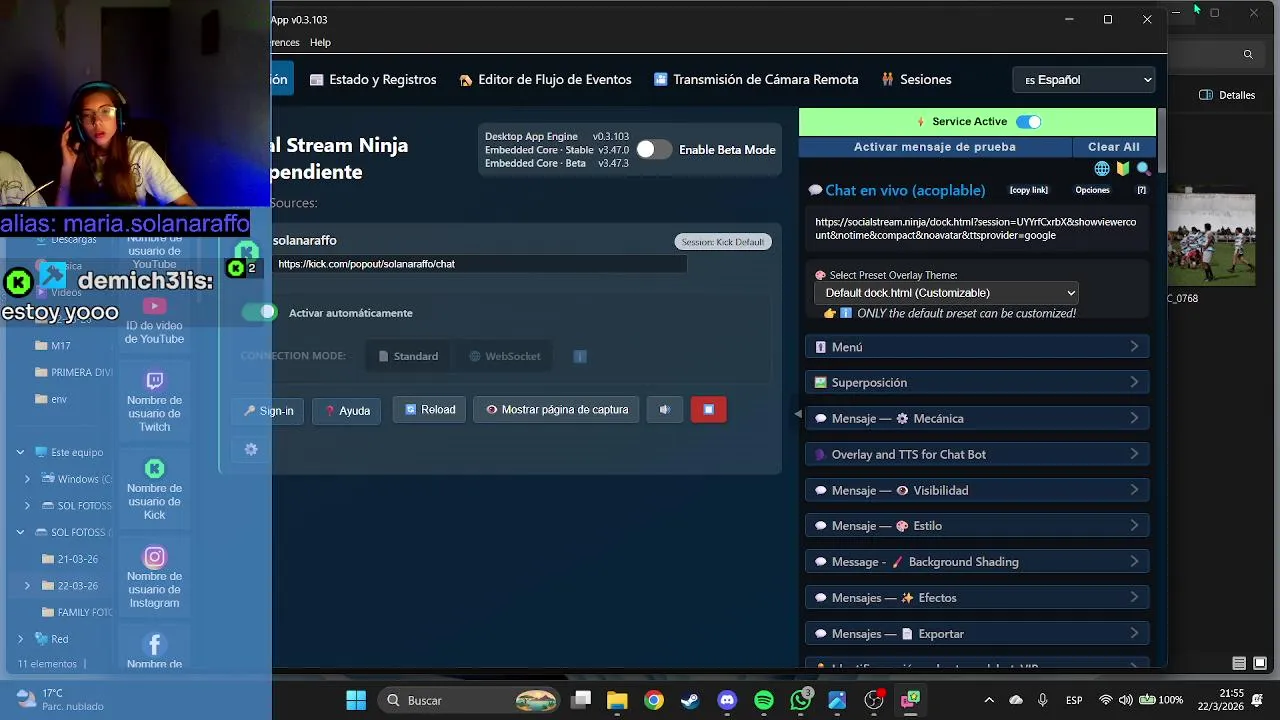The height and width of the screenshot is (720, 1280).
Task: Click the magnifying glass icon in dock panel
Action: [1143, 169]
